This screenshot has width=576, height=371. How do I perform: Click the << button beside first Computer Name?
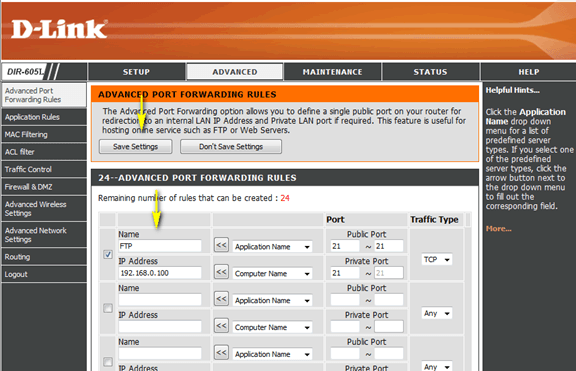(x=221, y=272)
